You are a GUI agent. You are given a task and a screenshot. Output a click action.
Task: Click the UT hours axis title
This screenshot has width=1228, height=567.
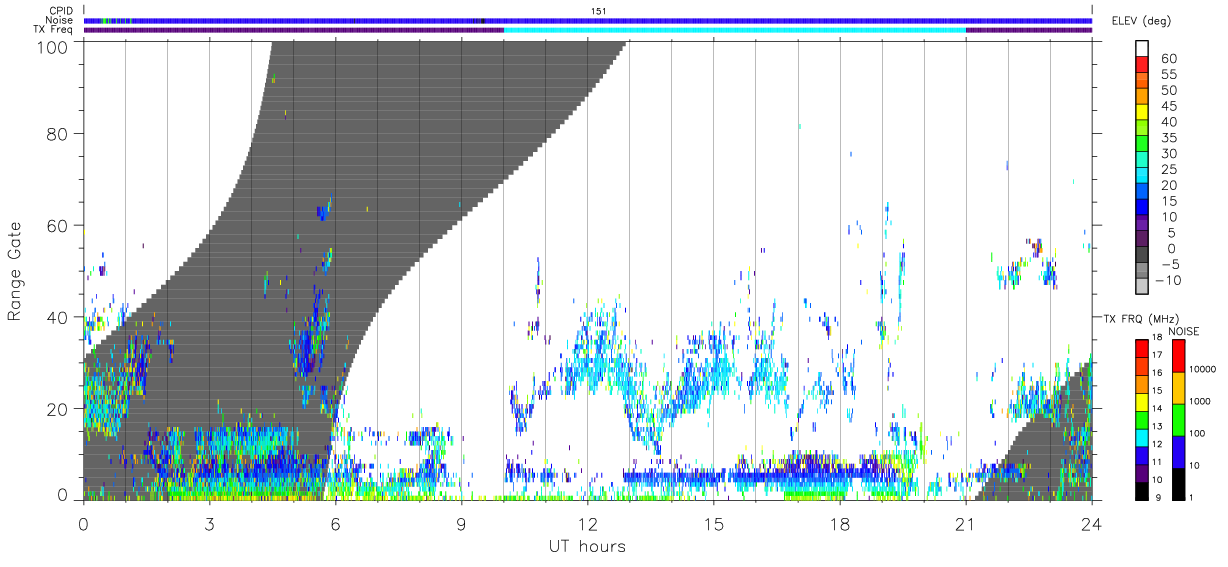pyautogui.click(x=587, y=546)
